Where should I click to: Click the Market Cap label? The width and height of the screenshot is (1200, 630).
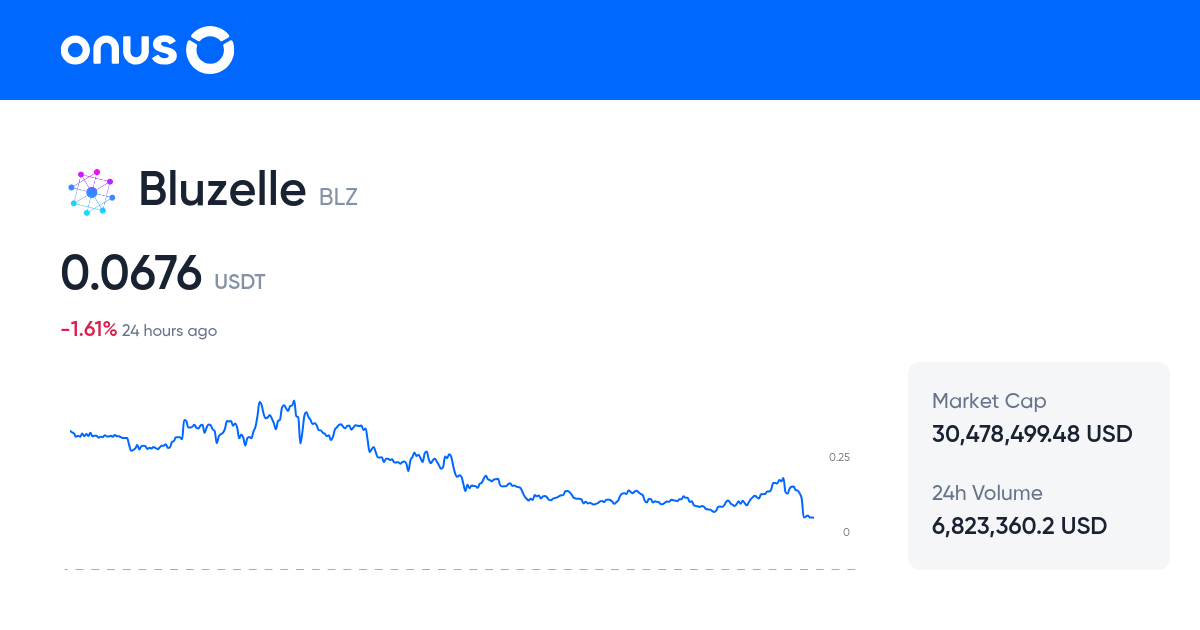[x=989, y=401]
